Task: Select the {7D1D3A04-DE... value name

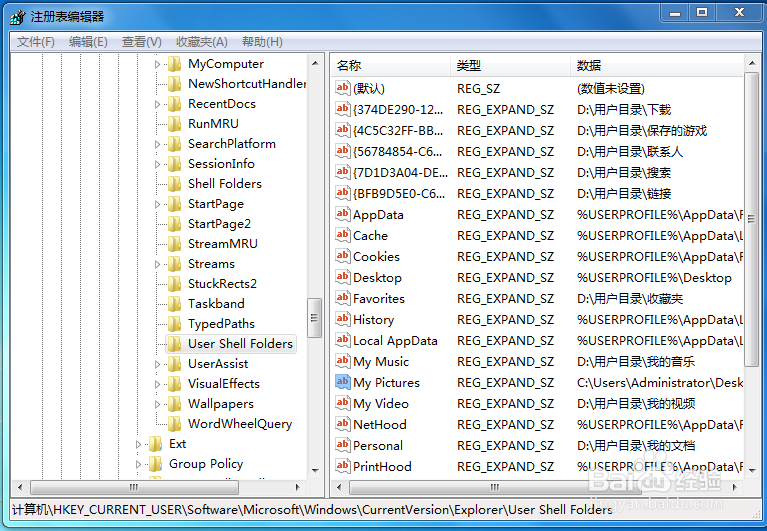Action: pyautogui.click(x=400, y=173)
